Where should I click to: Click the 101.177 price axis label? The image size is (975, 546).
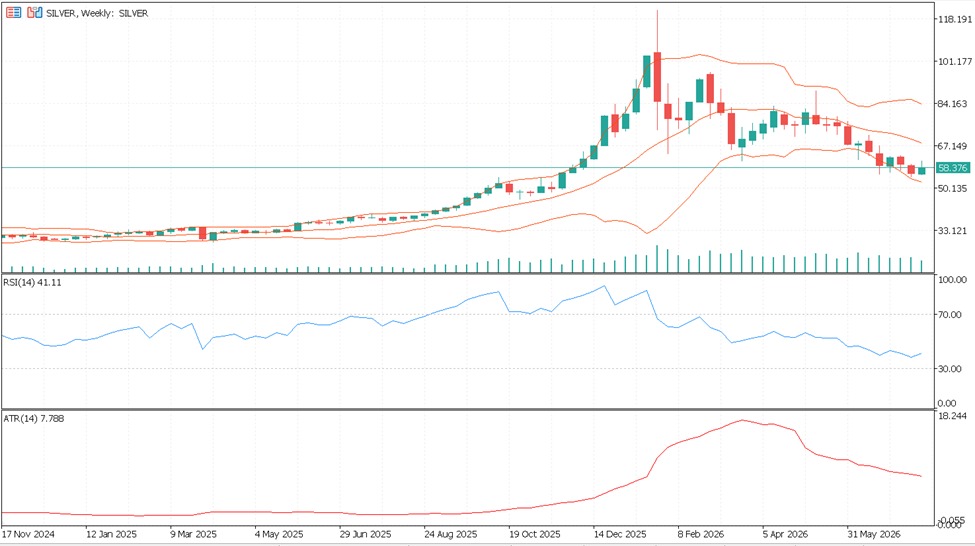pyautogui.click(x=954, y=62)
